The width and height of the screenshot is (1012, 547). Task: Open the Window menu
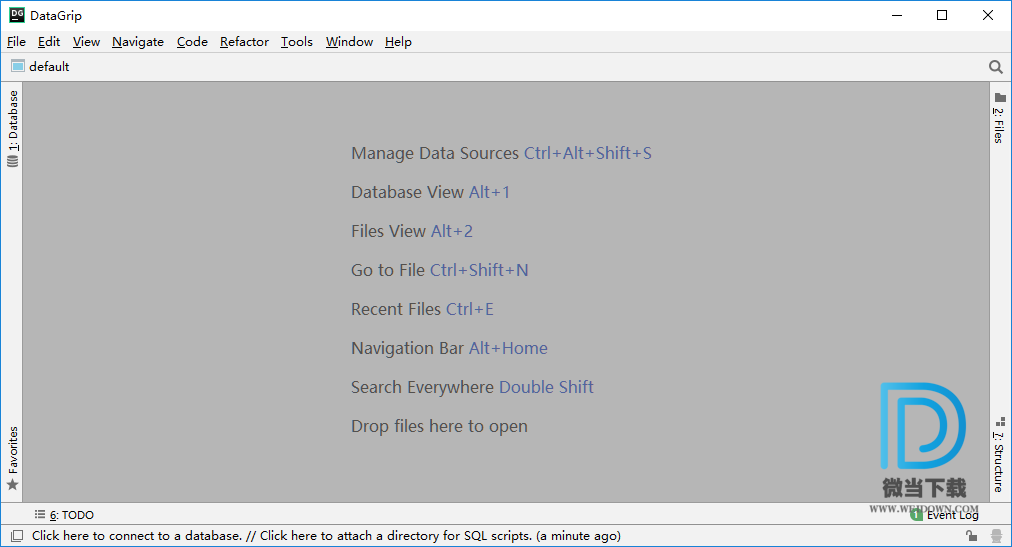point(349,42)
